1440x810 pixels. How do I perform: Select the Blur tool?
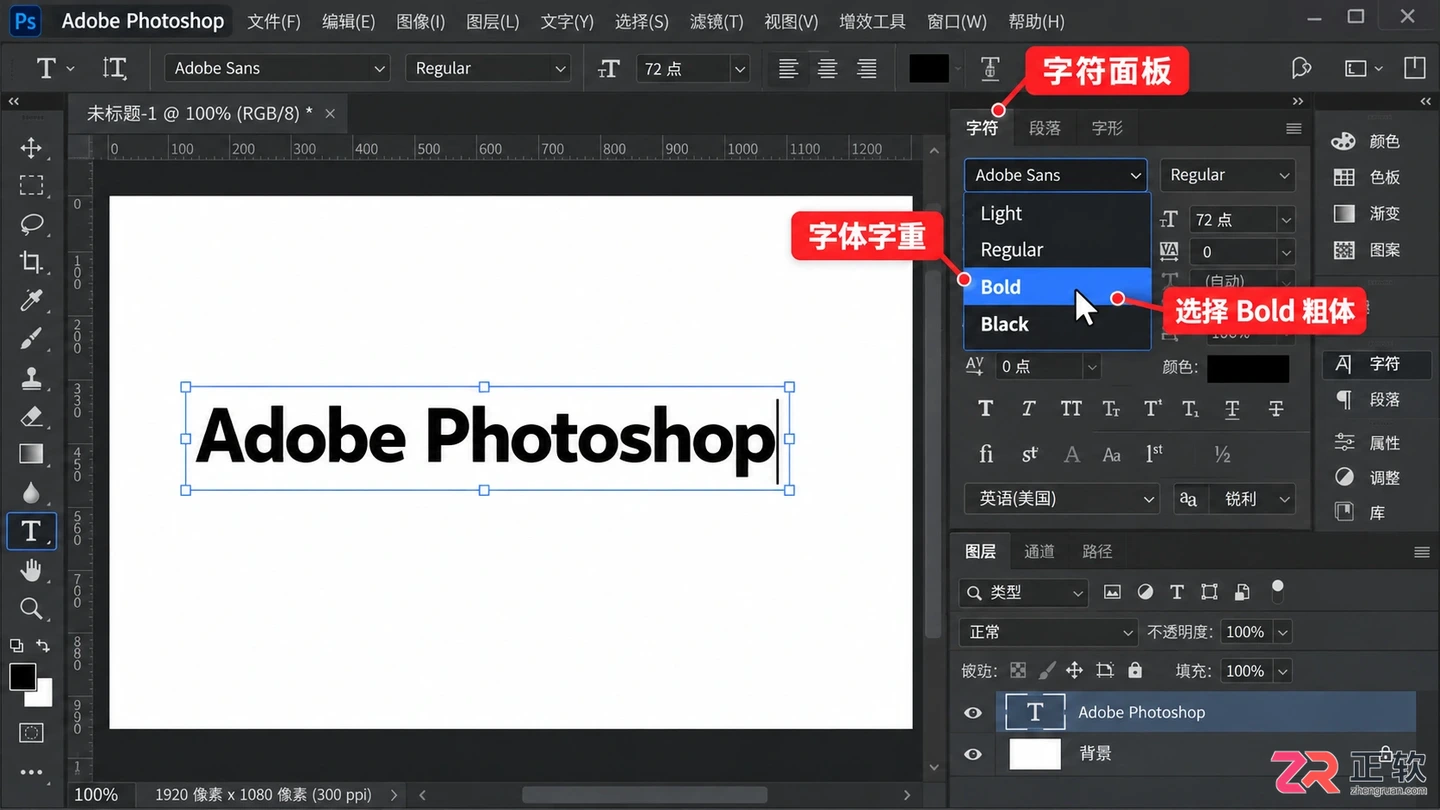point(31,493)
